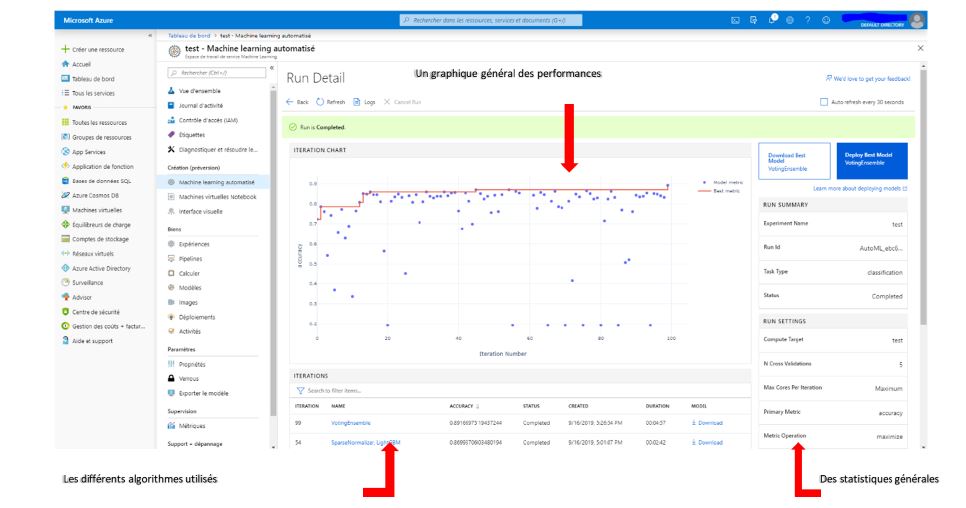Screen dimensions: 966x508
Task: Select Machine learning automatisé menu item
Action: 217,182
